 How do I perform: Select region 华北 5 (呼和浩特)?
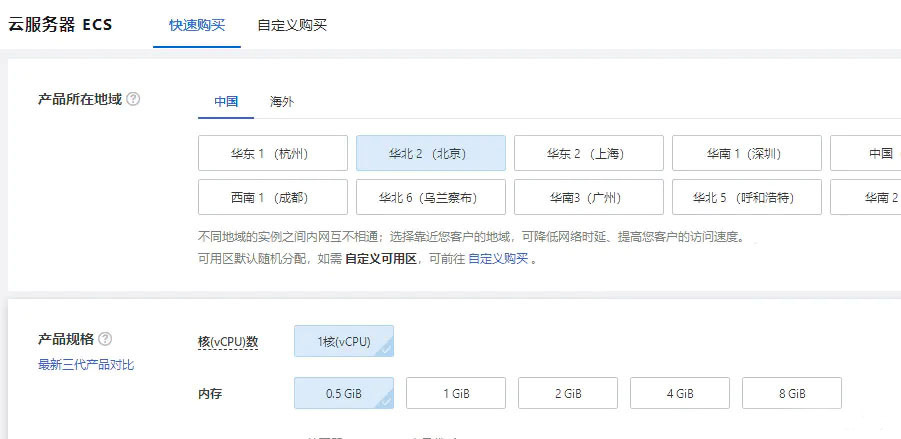click(x=747, y=197)
